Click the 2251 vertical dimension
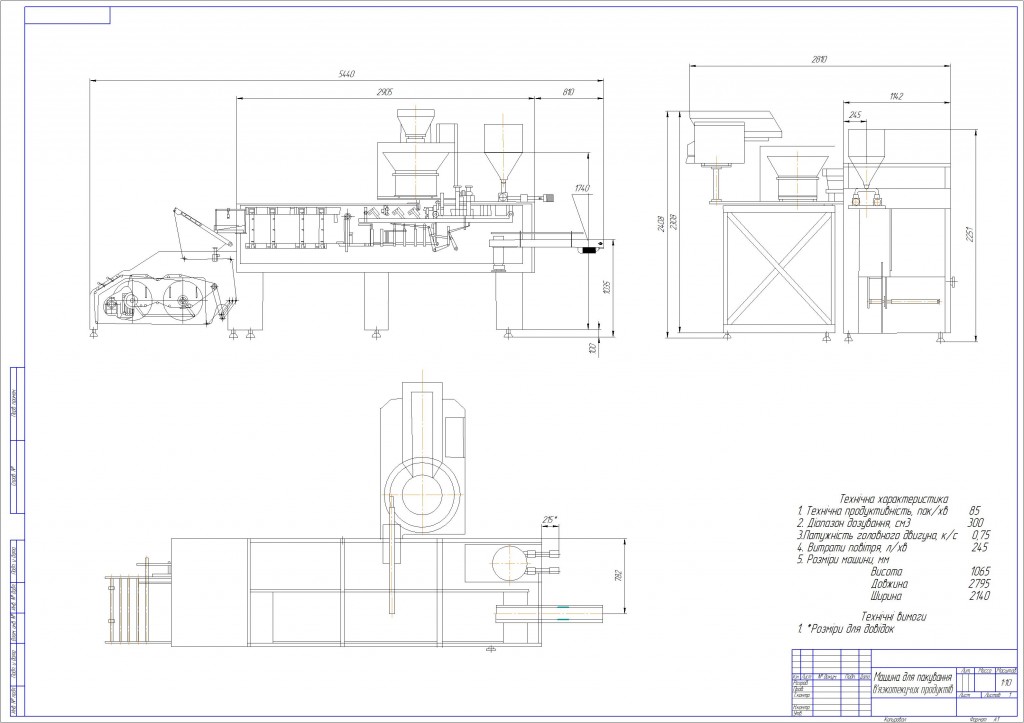This screenshot has height=723, width=1024. (970, 234)
